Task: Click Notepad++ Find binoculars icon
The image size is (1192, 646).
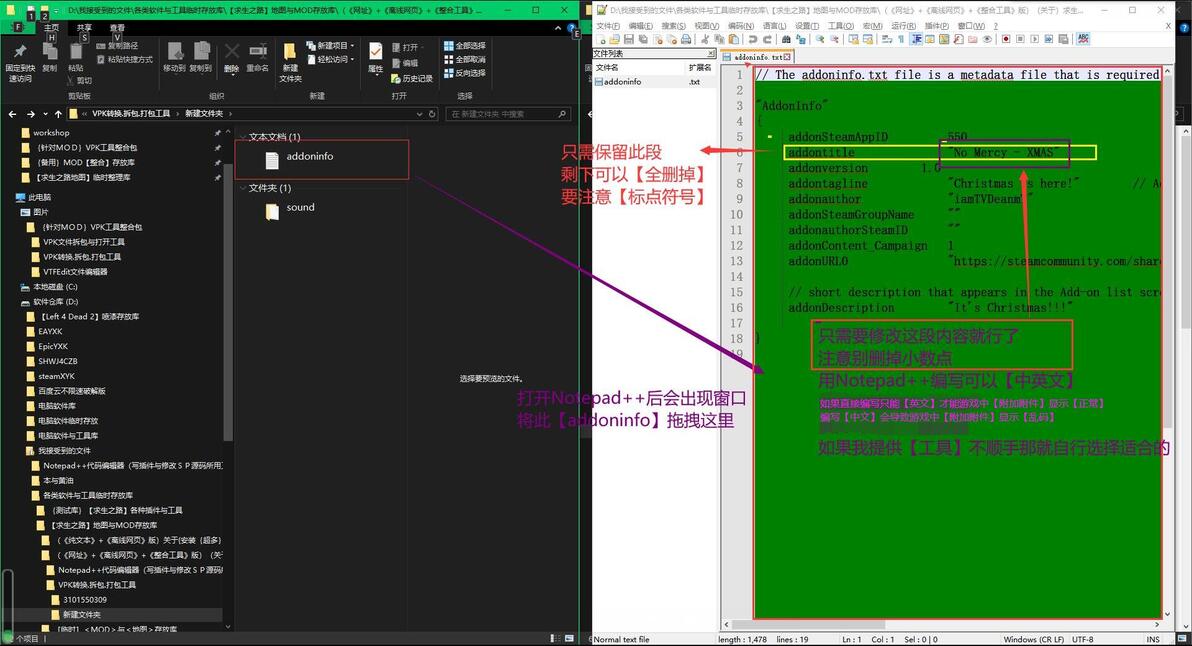Action: pos(786,40)
